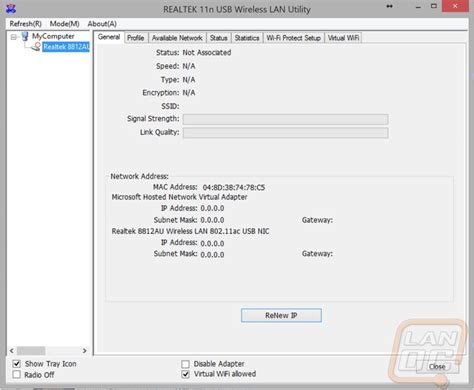Open the Mode(M) menu

[64, 24]
